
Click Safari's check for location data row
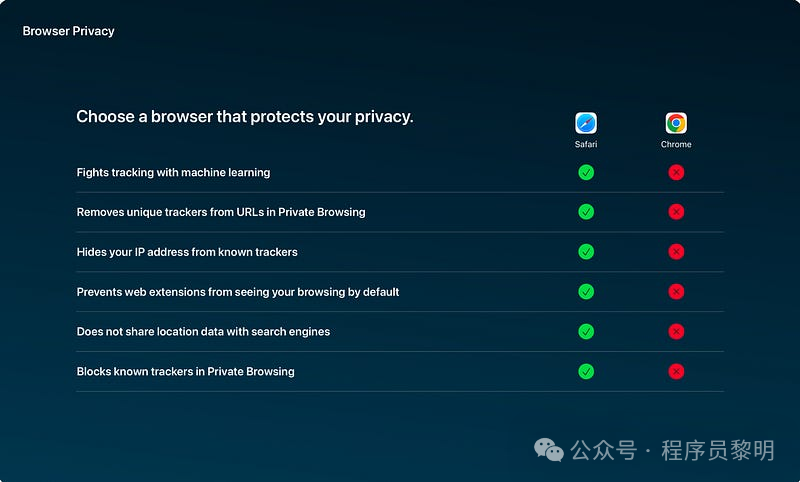[x=586, y=332]
